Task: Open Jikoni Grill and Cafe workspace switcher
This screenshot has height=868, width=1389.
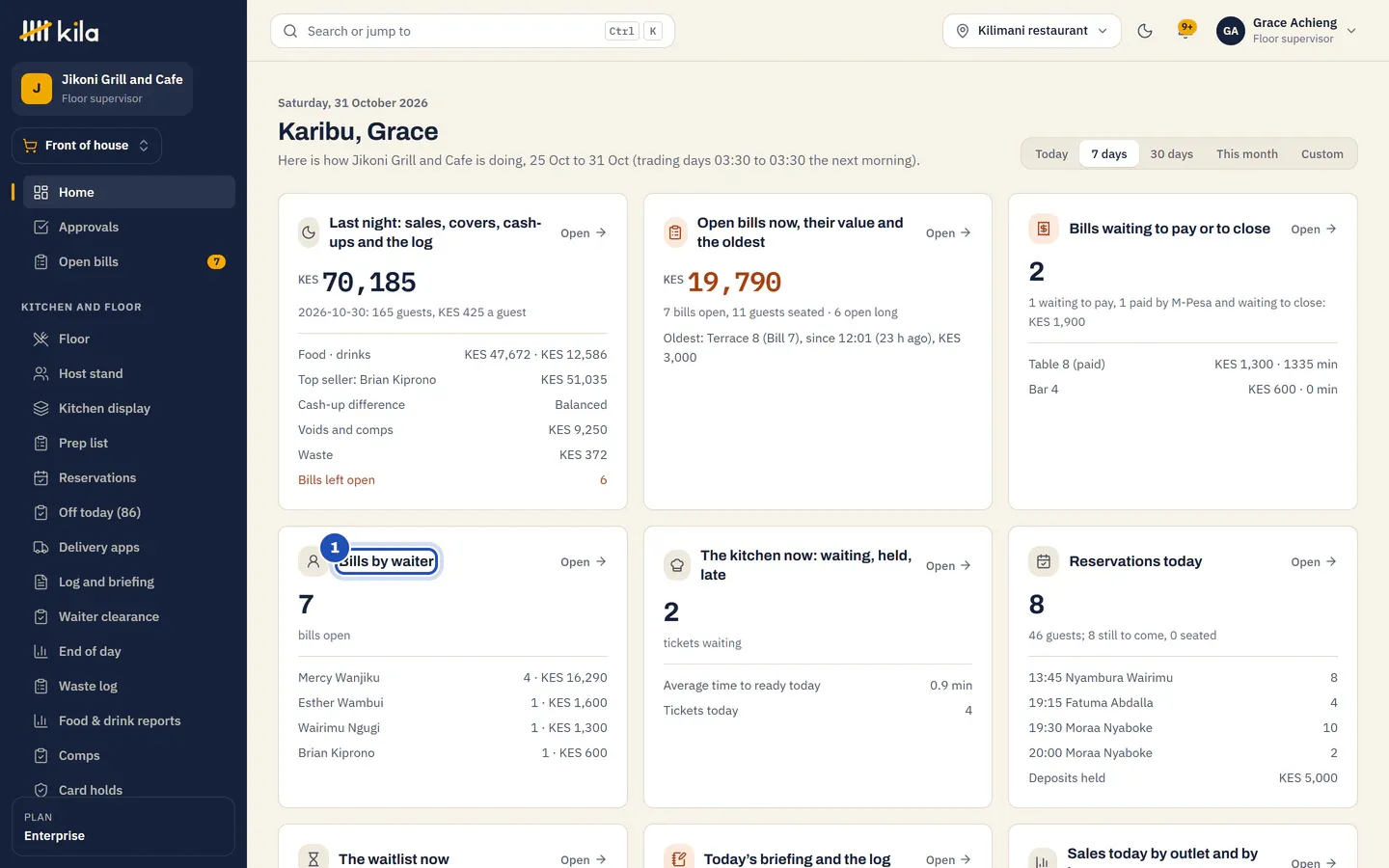Action: 102,89
